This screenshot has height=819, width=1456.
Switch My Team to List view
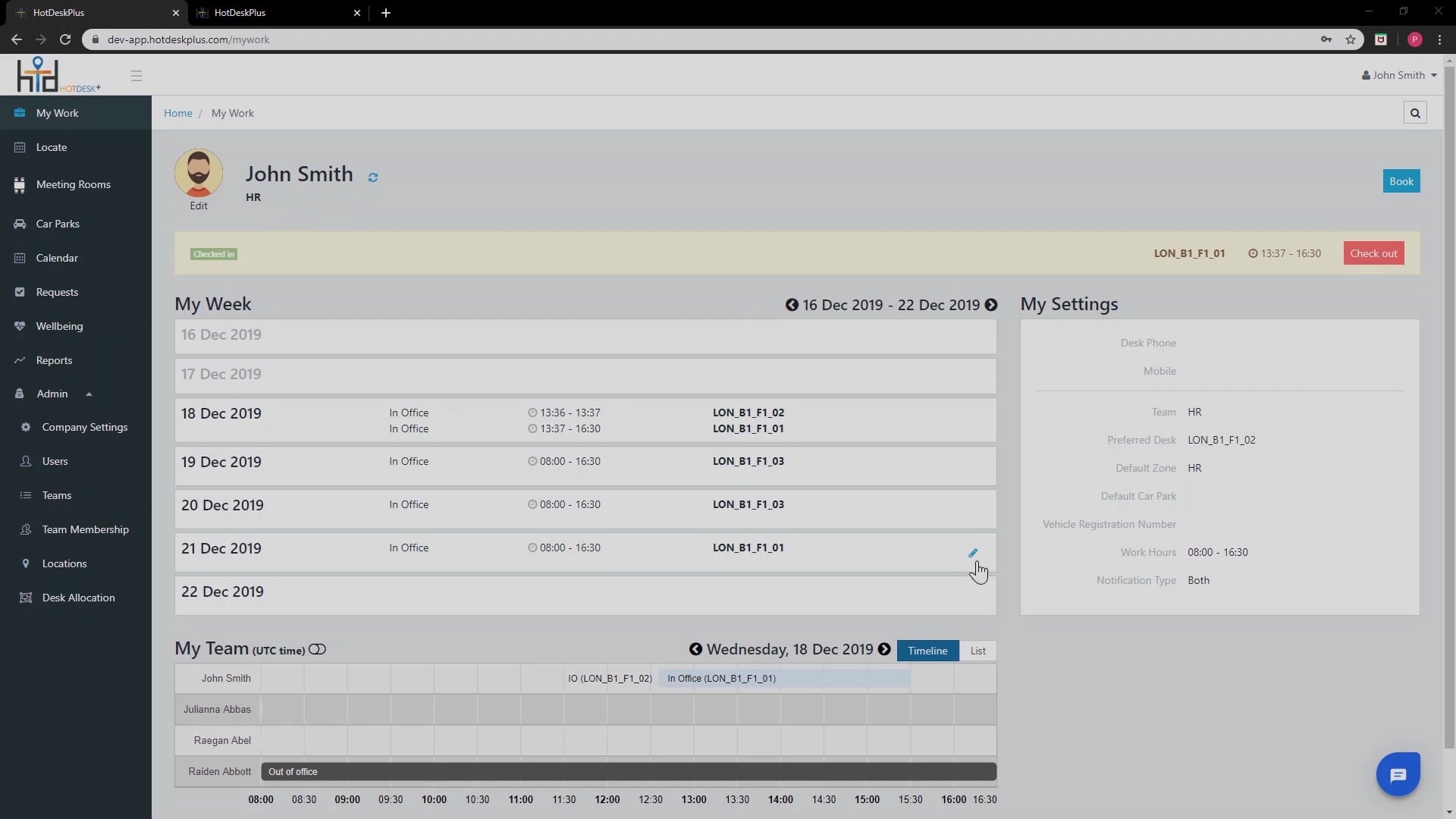(977, 651)
